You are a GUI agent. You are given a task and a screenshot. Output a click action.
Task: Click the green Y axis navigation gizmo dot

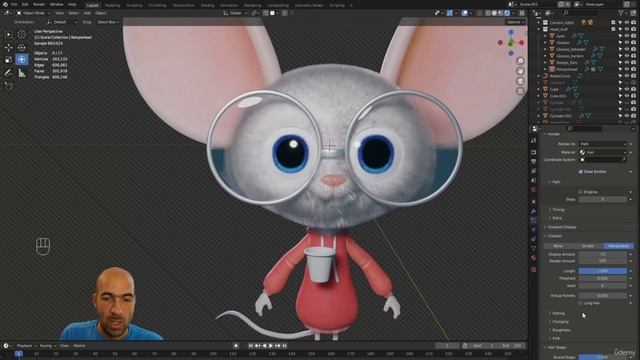click(x=511, y=43)
